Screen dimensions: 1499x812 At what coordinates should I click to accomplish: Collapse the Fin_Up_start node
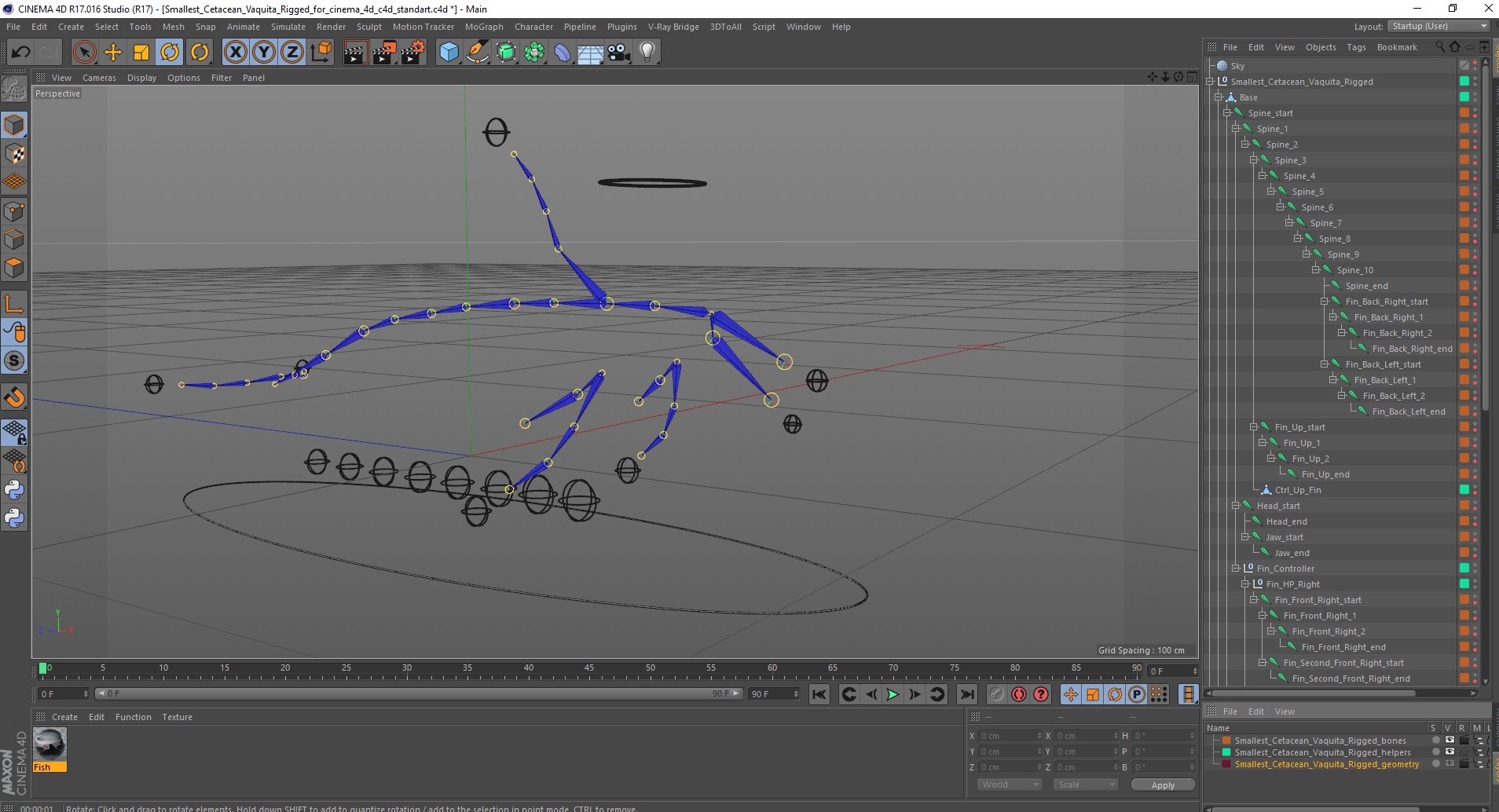[x=1253, y=427]
